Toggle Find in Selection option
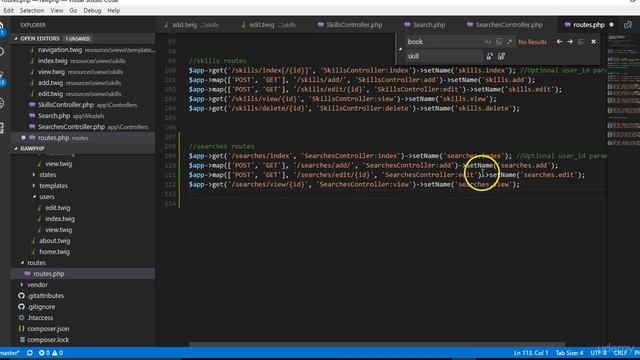Viewport: 640px width, 360px height. [581, 42]
